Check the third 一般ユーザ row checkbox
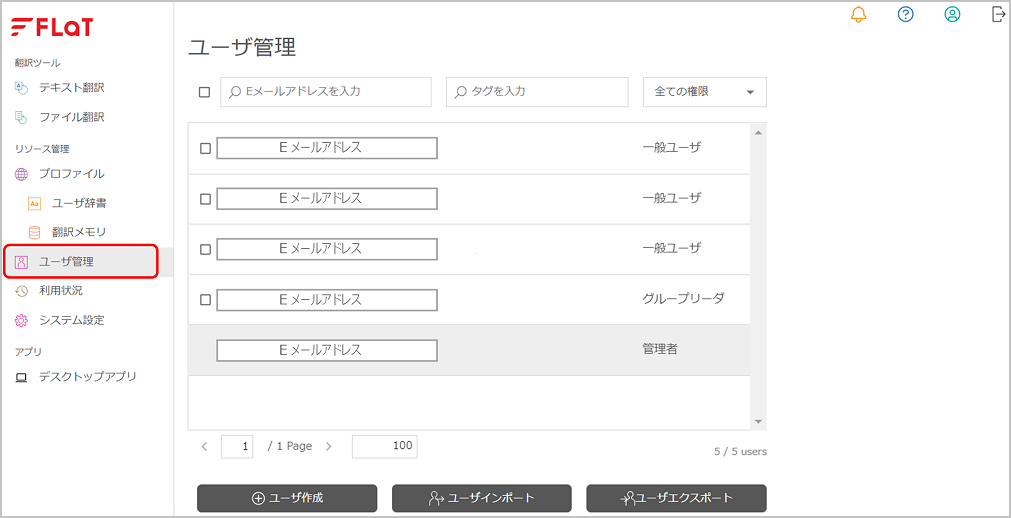Viewport: 1011px width, 518px height. click(x=205, y=250)
